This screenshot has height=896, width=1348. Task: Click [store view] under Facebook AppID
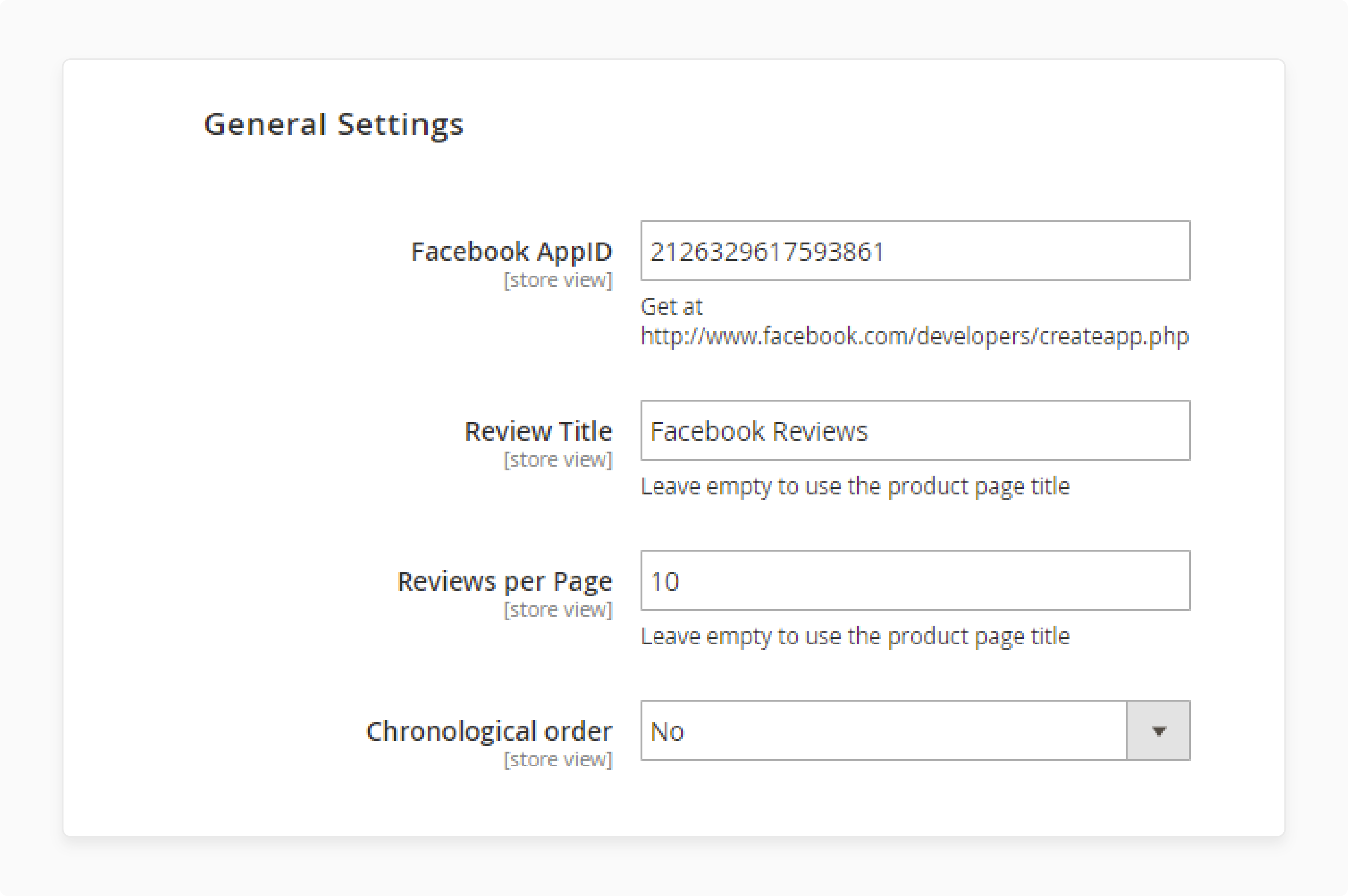(558, 280)
